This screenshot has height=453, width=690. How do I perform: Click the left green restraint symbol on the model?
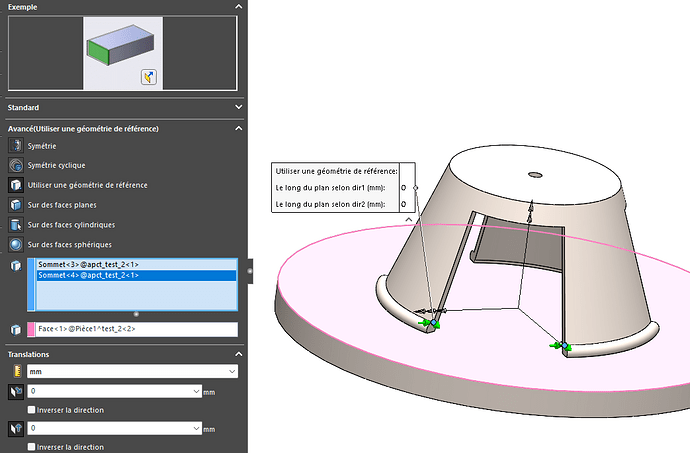tap(429, 324)
